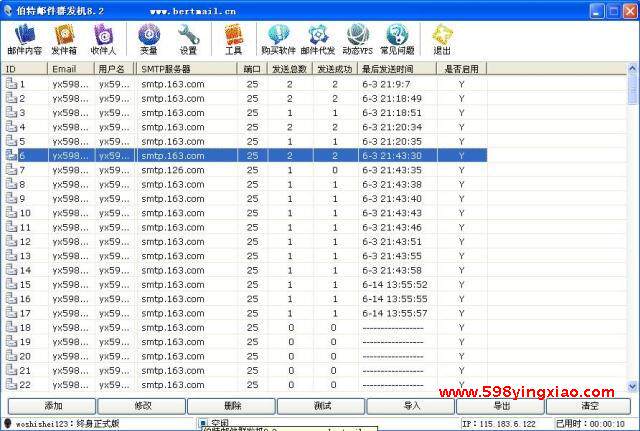Click the 邮件代发 mail delivery icon
The width and height of the screenshot is (640, 431).
click(318, 39)
